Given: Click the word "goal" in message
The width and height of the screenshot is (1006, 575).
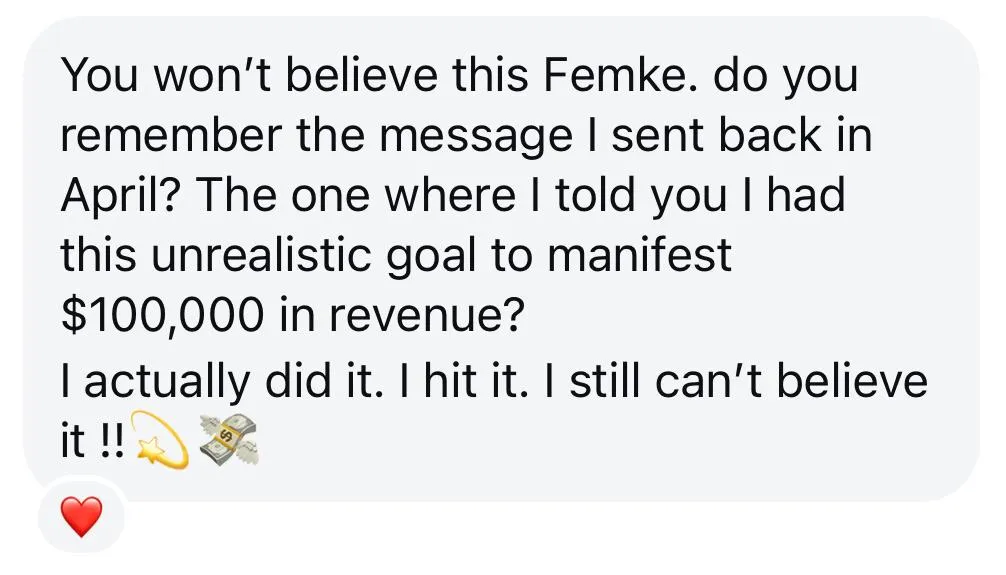Looking at the screenshot, I should [x=432, y=257].
